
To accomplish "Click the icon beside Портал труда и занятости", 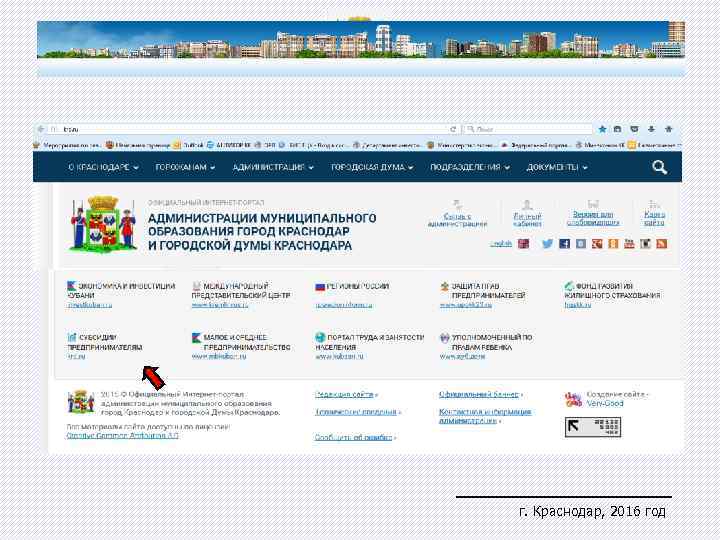I will tap(320, 338).
